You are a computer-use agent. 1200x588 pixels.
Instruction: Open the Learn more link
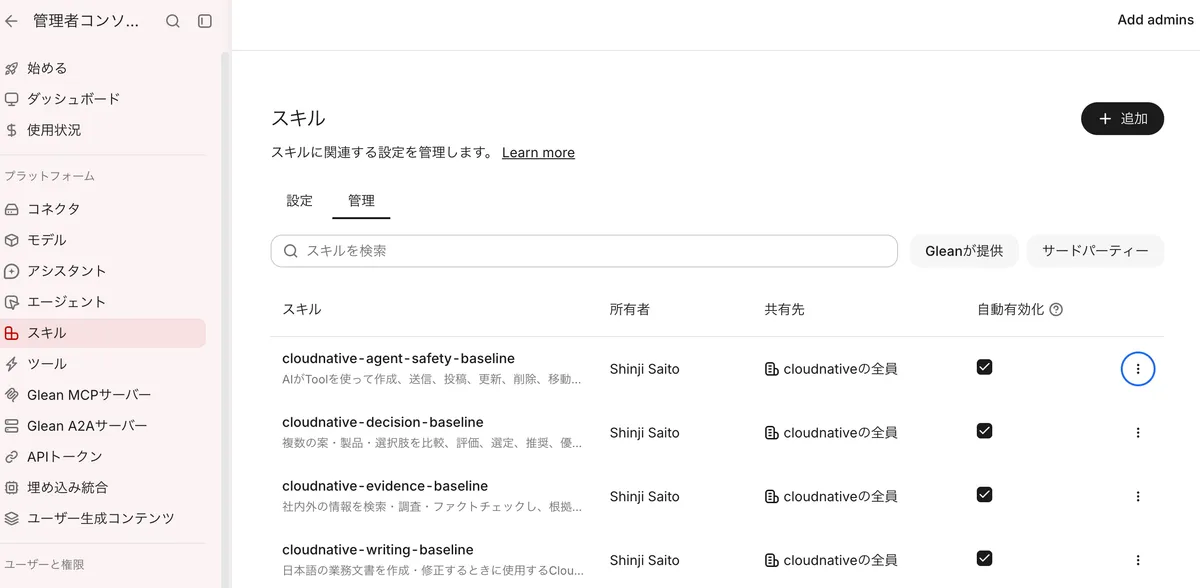pyautogui.click(x=538, y=153)
